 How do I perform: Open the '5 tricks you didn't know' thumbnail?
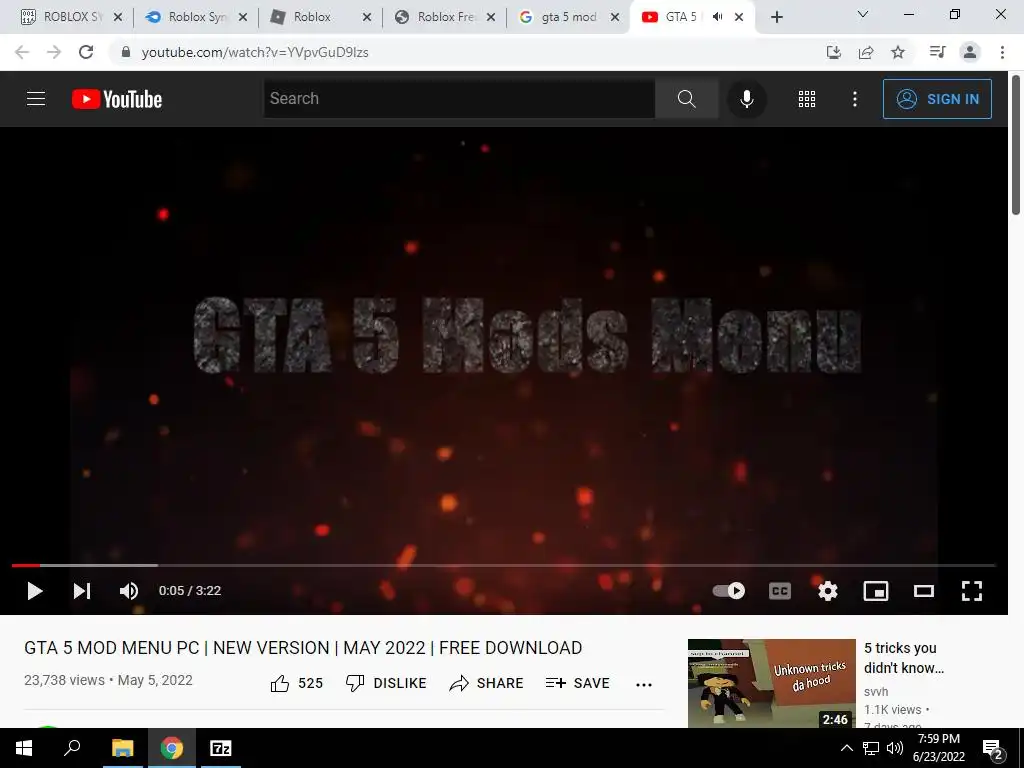771,683
